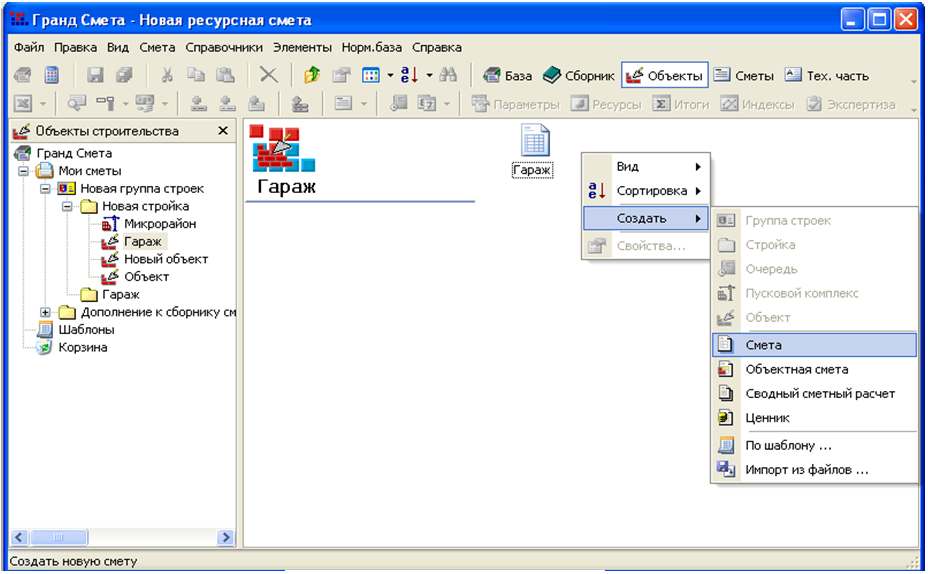
Task: Click the Создать context menu item
Action: pos(646,218)
